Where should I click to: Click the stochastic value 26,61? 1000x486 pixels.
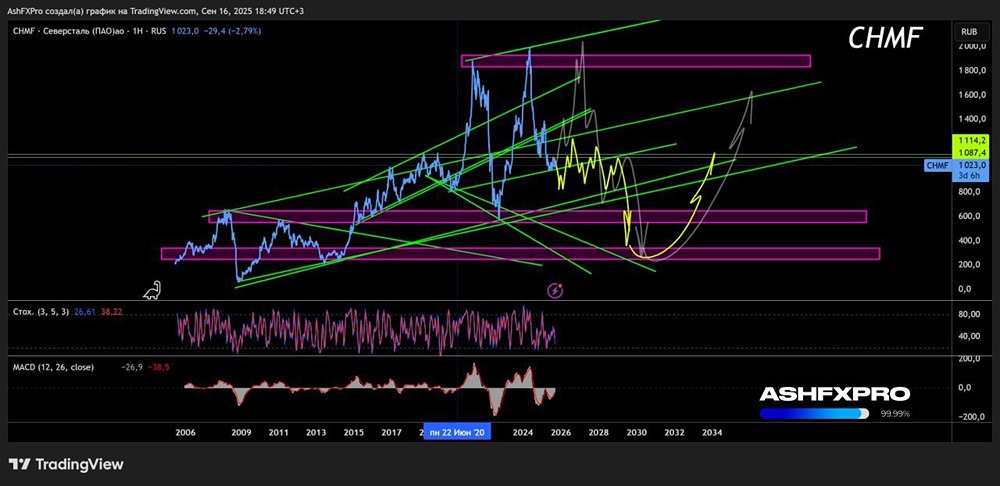click(84, 313)
